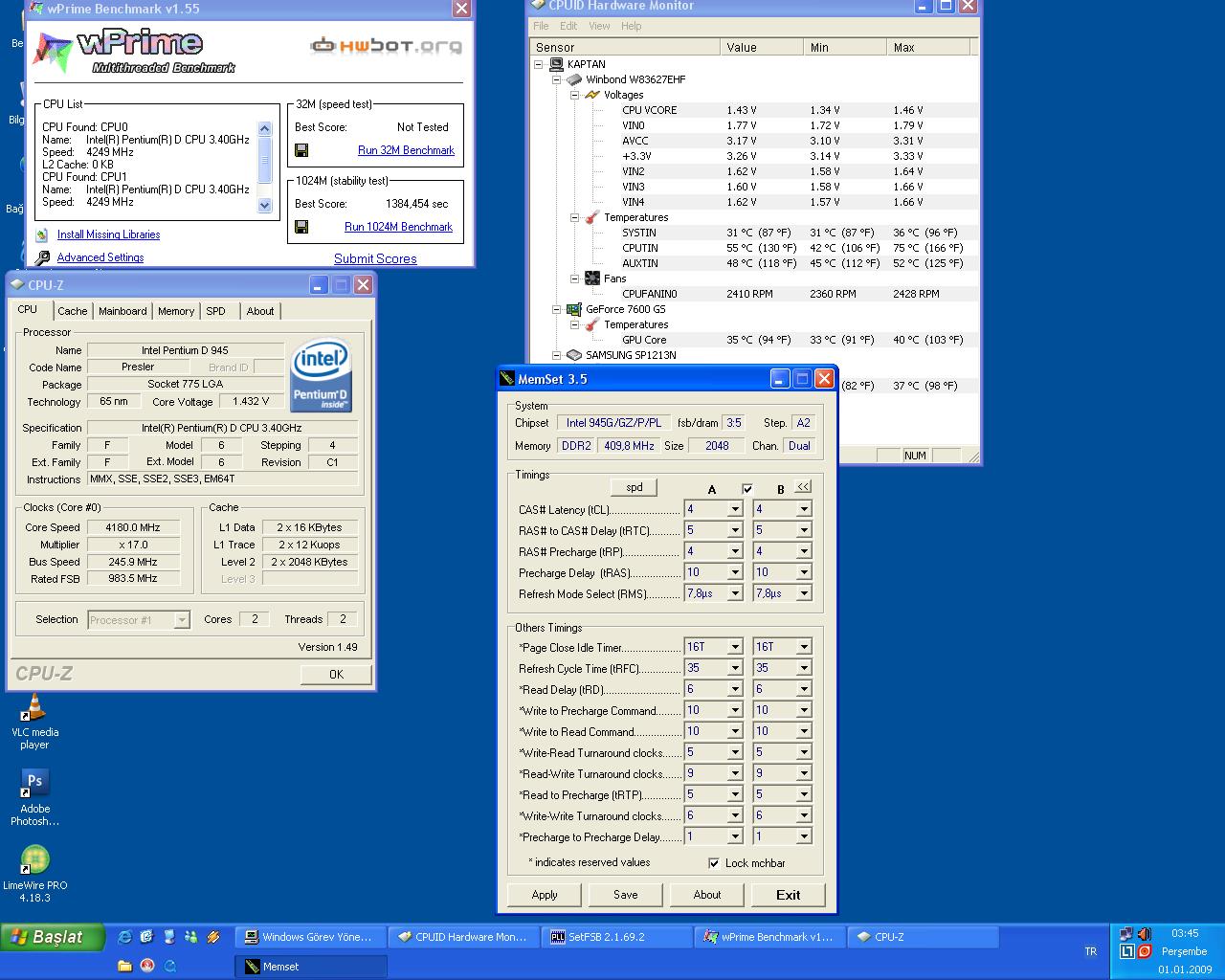This screenshot has height=980, width=1225.
Task: Open the VLC media player desktop shortcut
Action: click(34, 723)
